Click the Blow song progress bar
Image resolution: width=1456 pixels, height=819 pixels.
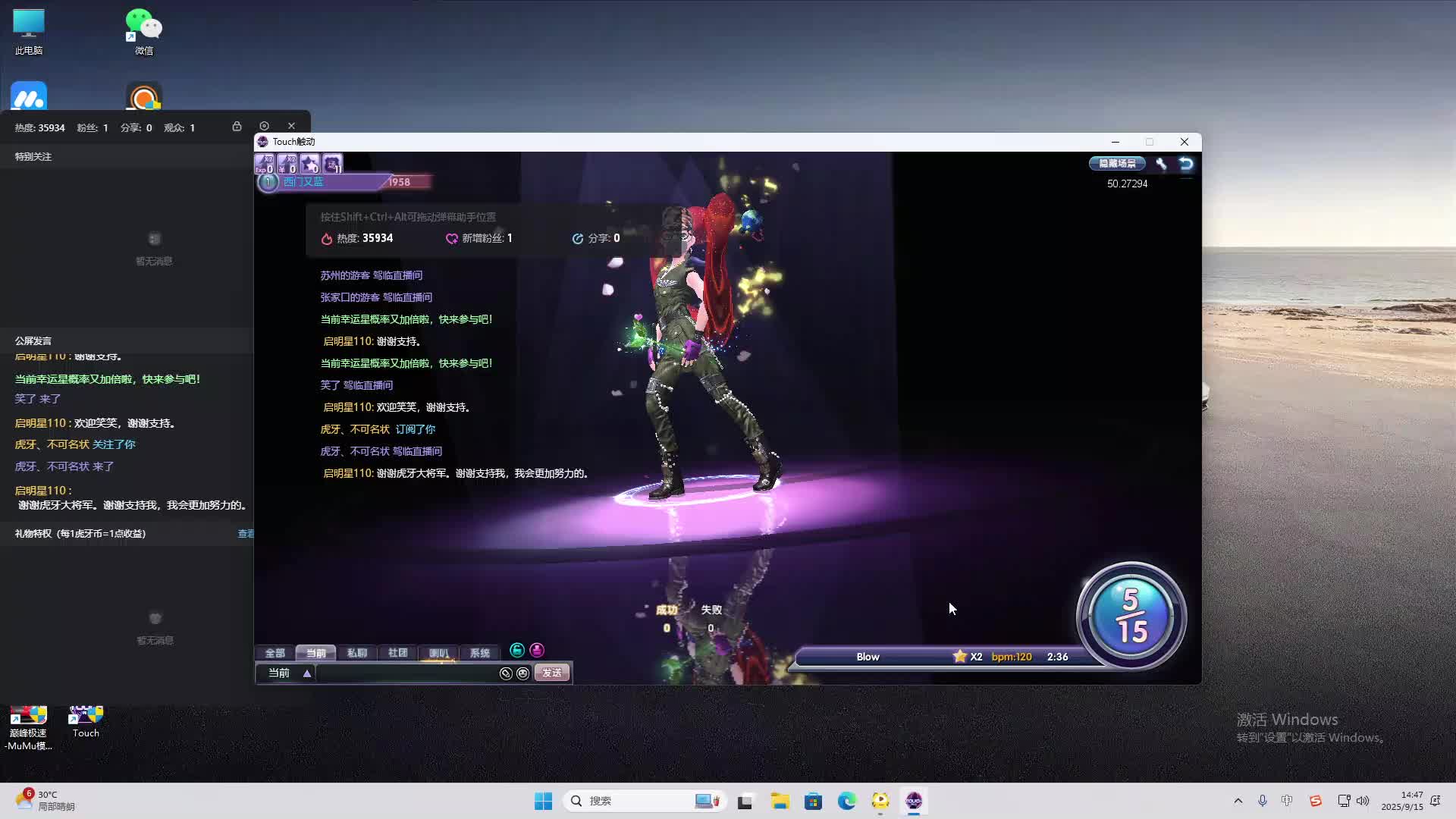point(940,657)
